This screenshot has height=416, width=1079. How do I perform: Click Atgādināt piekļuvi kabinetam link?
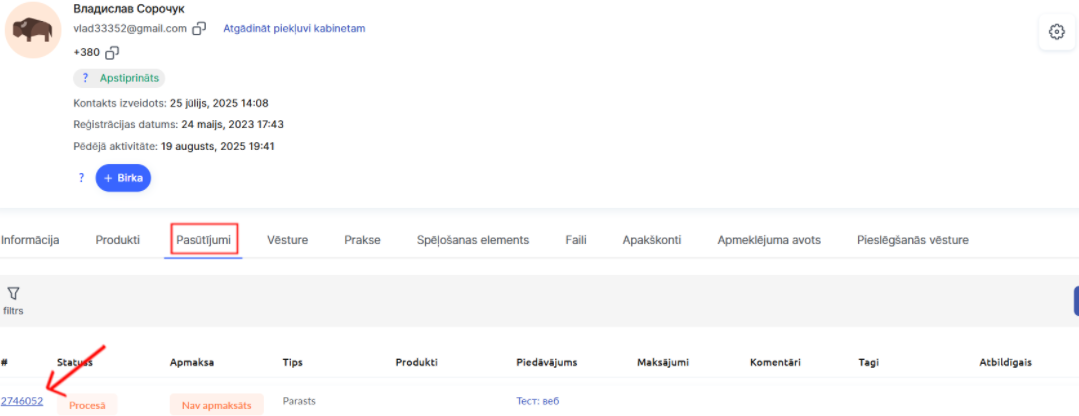click(x=294, y=28)
